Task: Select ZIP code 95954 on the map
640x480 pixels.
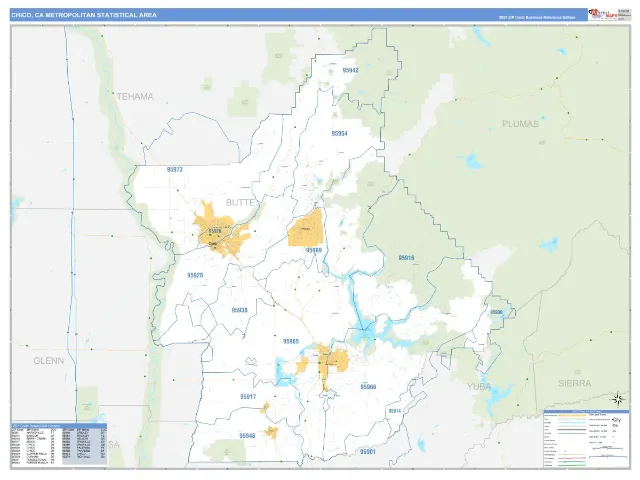Action: point(340,133)
